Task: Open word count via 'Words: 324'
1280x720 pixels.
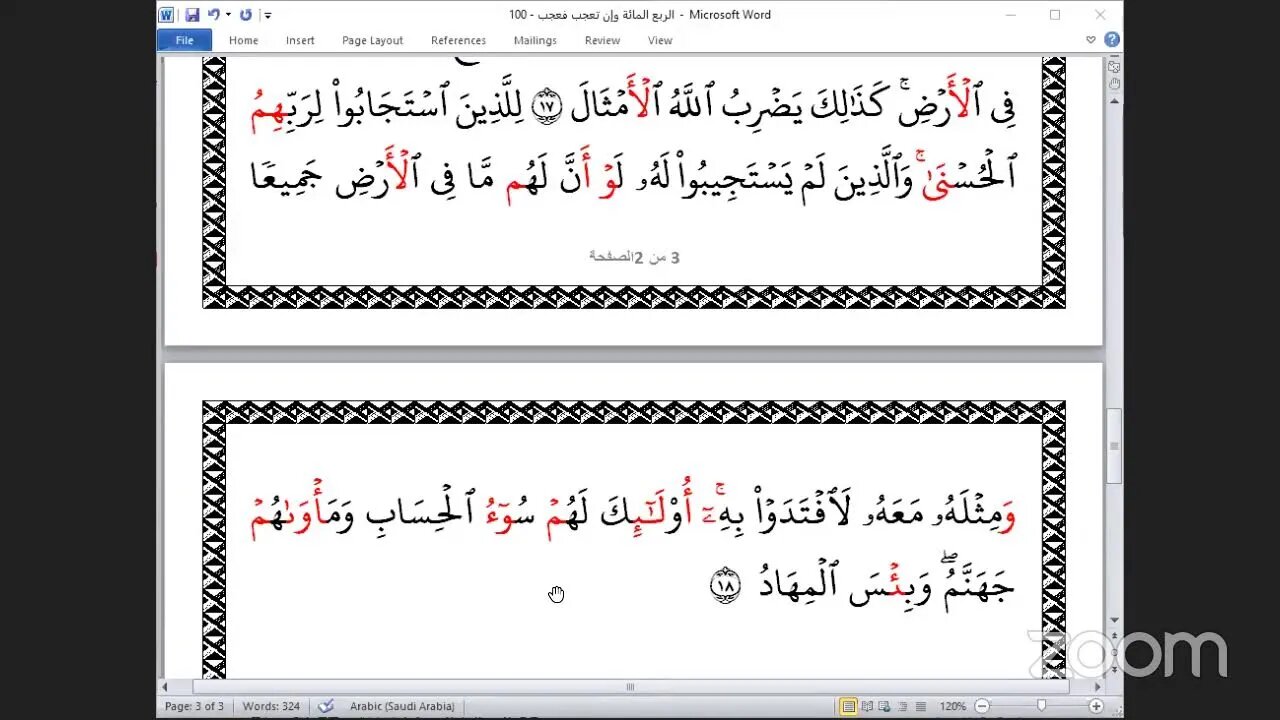Action: (272, 706)
